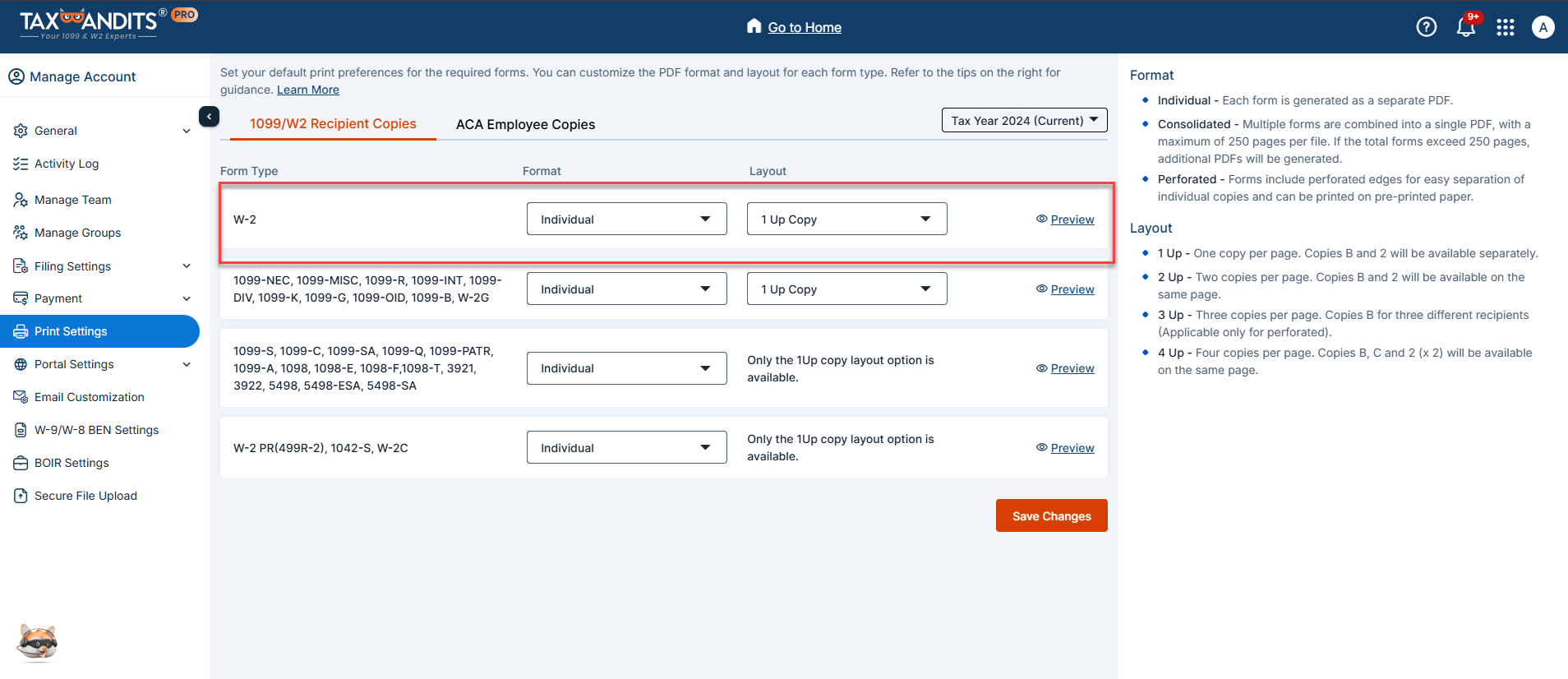Open Manage Team in sidebar
The image size is (1568, 679).
click(x=72, y=200)
